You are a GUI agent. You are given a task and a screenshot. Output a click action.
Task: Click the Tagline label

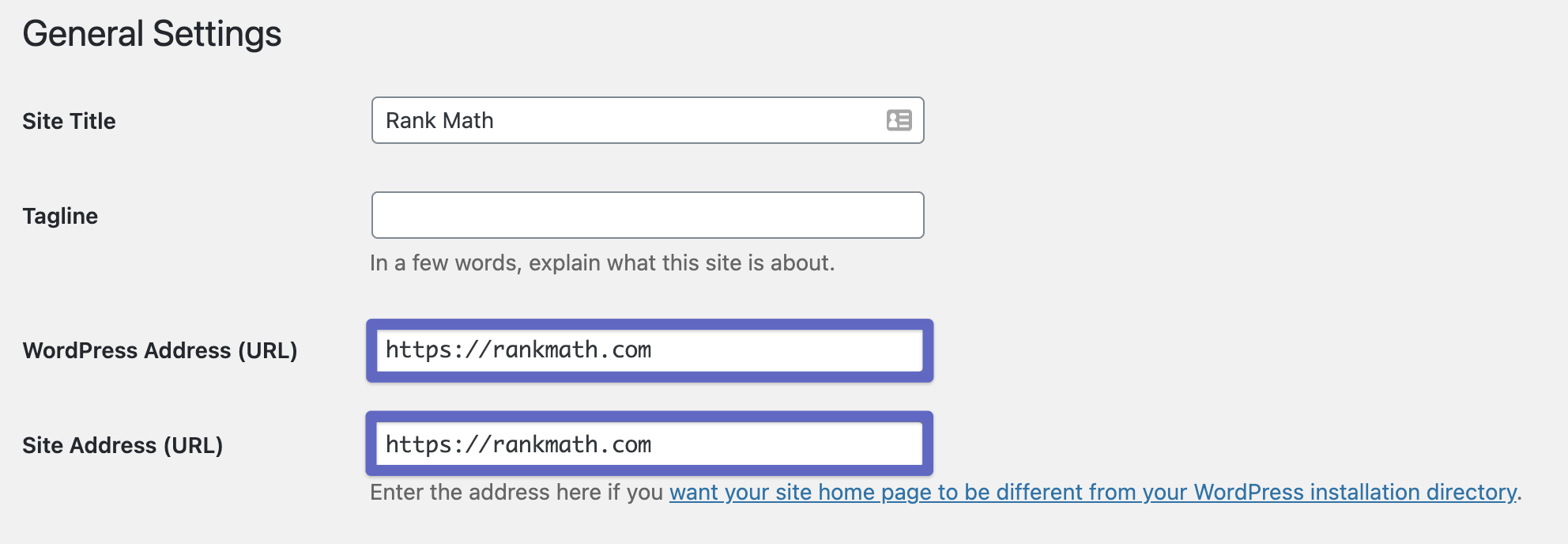point(60,216)
